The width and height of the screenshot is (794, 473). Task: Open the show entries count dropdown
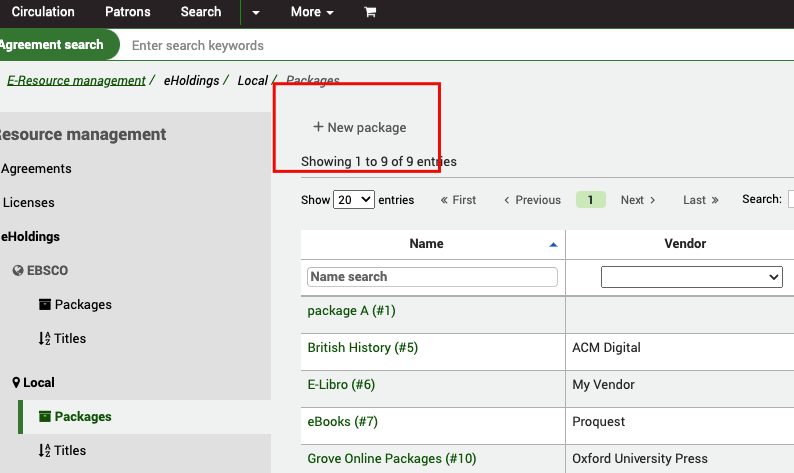click(354, 200)
